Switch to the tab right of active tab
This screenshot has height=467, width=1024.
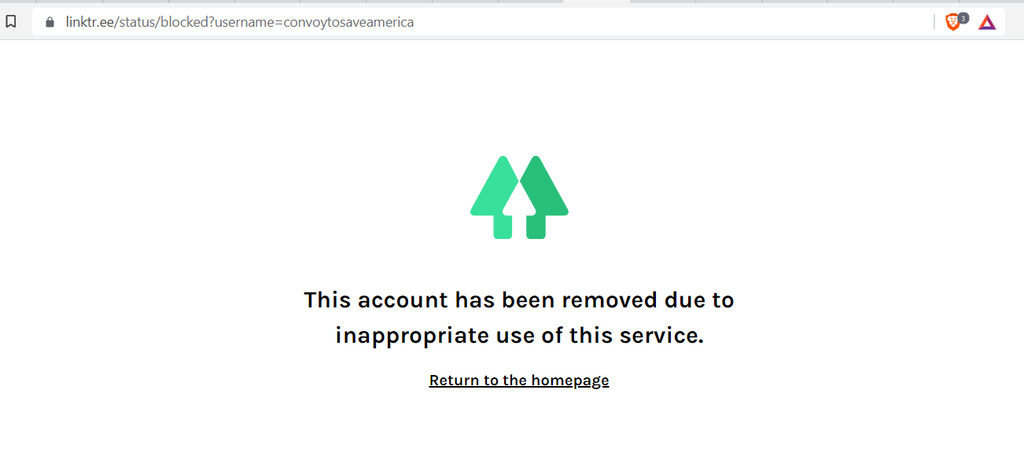coord(663,1)
